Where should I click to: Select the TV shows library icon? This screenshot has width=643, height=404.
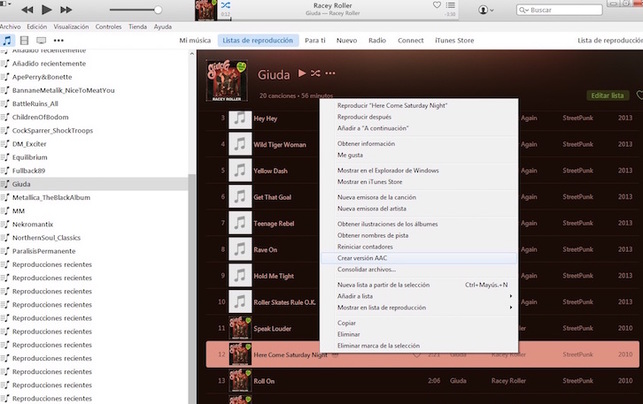[41, 40]
